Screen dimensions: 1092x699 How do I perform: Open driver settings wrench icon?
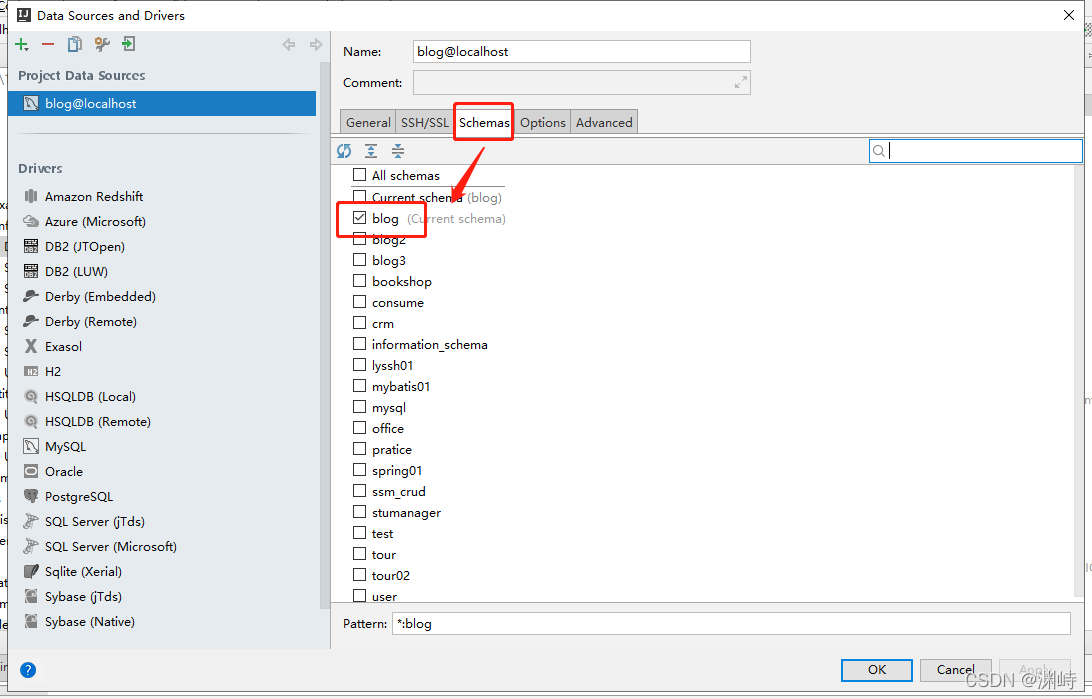pos(102,45)
